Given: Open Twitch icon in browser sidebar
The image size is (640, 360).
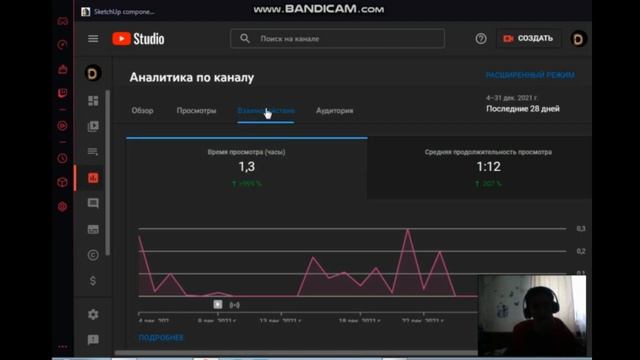Looking at the screenshot, I should pyautogui.click(x=62, y=93).
